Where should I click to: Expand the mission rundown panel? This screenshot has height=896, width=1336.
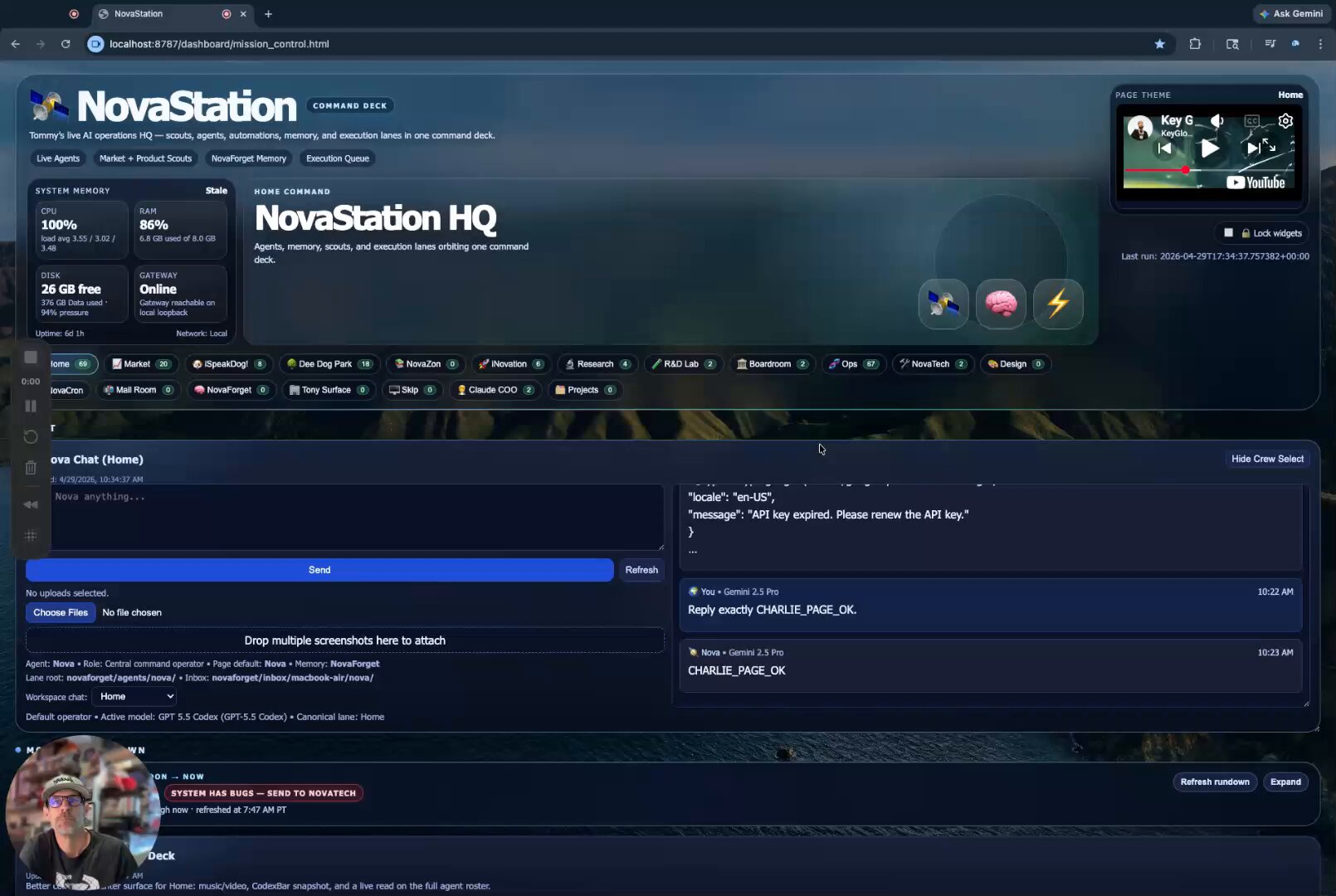(1285, 782)
